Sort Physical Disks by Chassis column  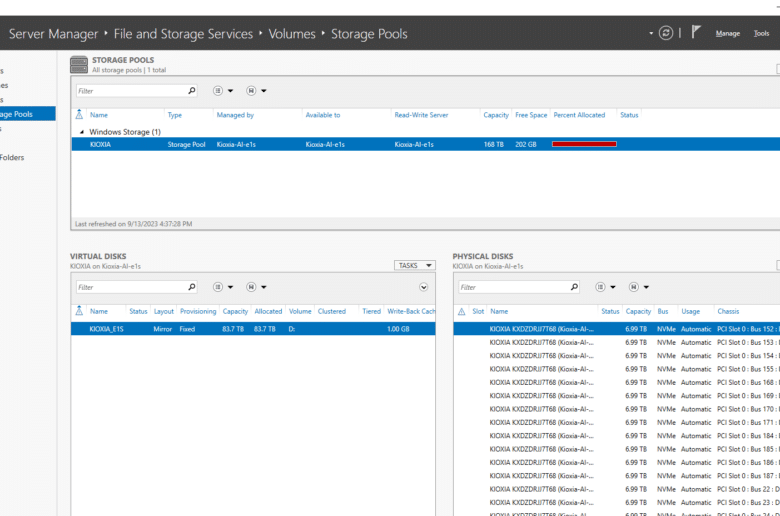tap(728, 311)
